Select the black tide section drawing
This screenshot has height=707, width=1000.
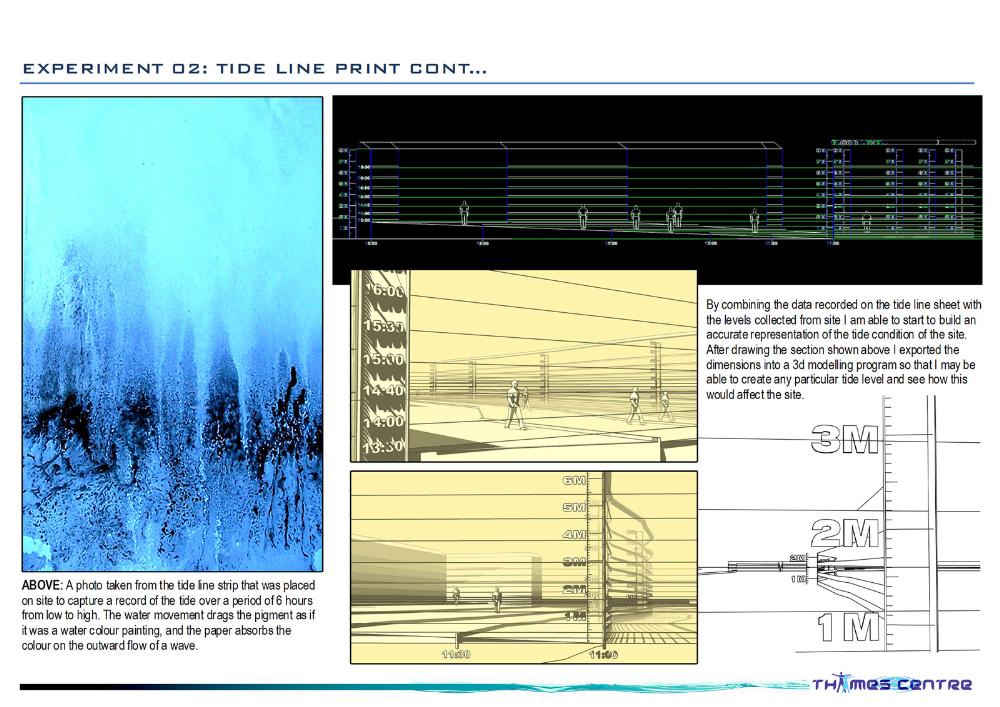click(x=658, y=189)
